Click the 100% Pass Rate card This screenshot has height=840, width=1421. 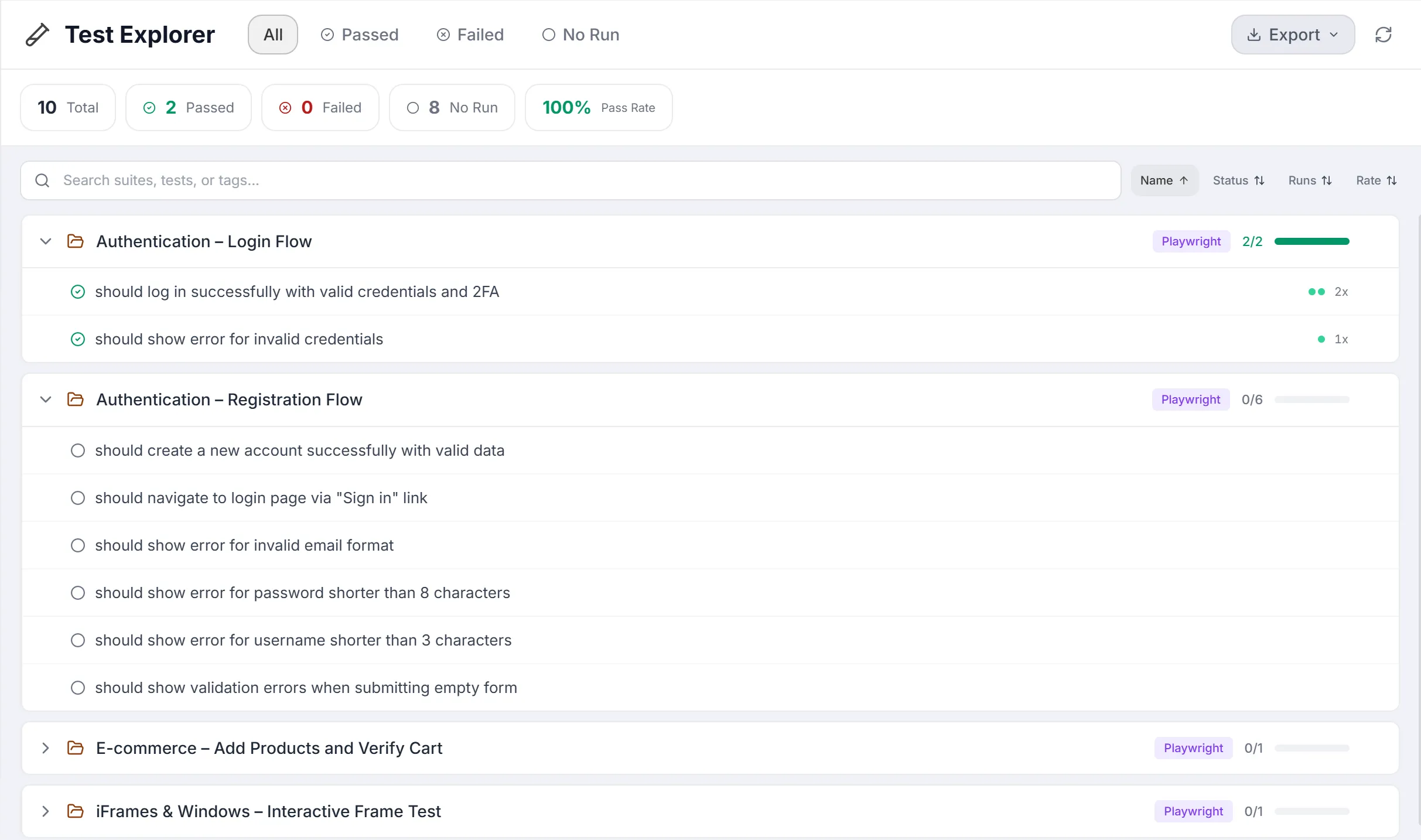599,108
